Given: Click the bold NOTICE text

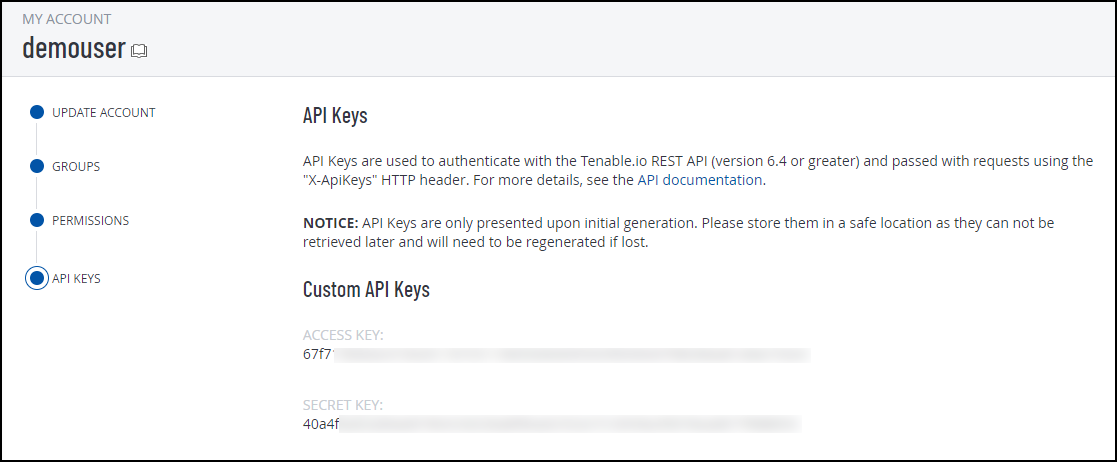Looking at the screenshot, I should [x=330, y=222].
